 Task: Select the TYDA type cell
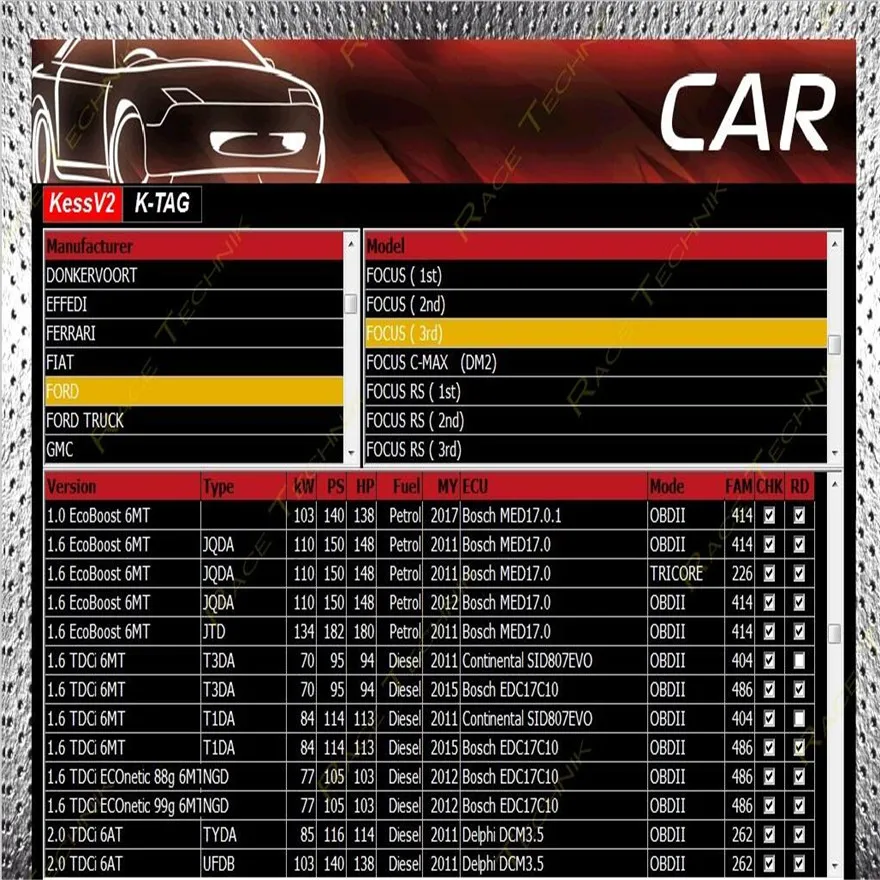point(244,835)
